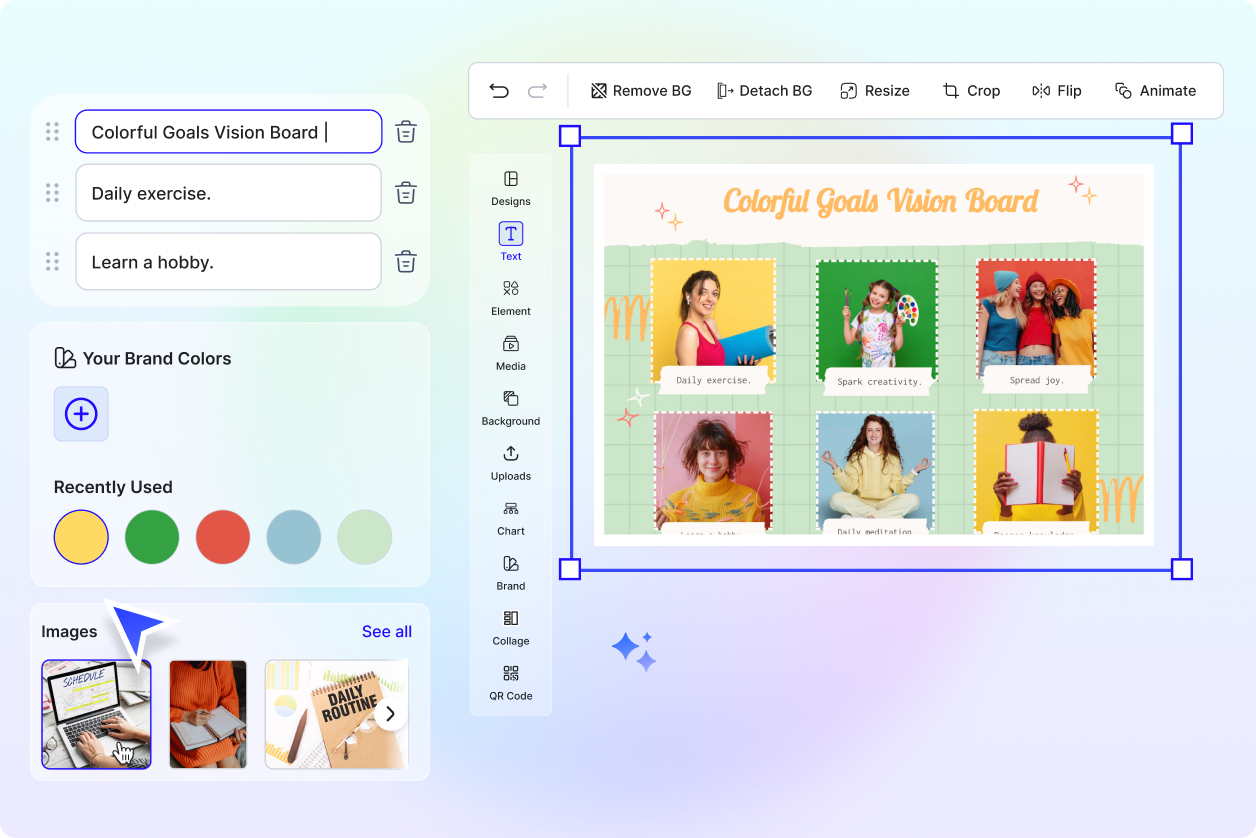Click See all images
This screenshot has height=838, width=1256.
(387, 631)
